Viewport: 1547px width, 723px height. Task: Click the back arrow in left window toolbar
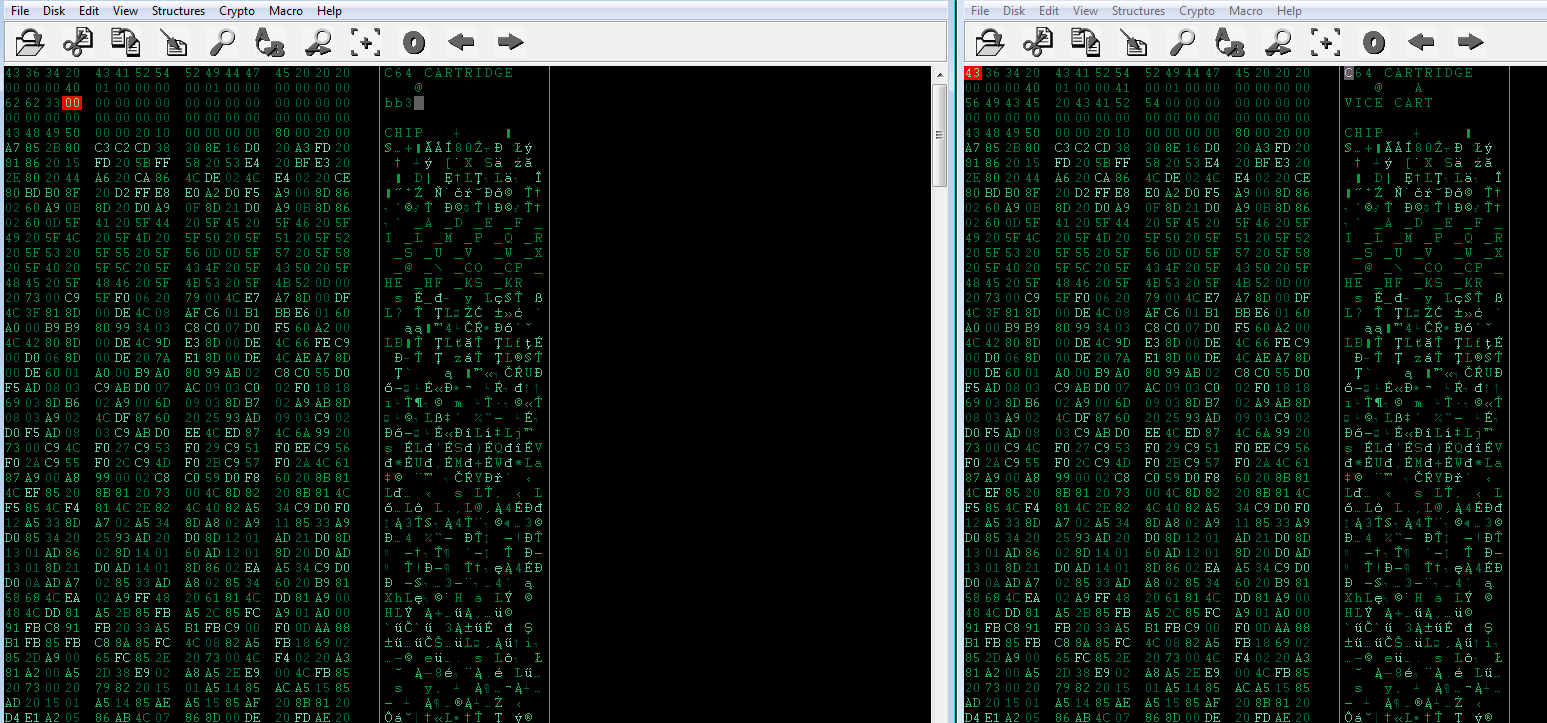[x=462, y=42]
